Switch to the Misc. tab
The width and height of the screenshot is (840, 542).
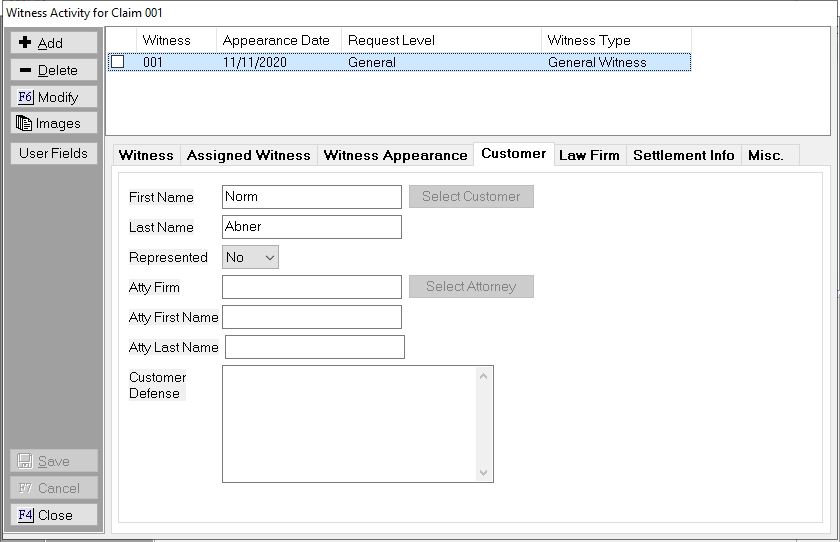765,155
